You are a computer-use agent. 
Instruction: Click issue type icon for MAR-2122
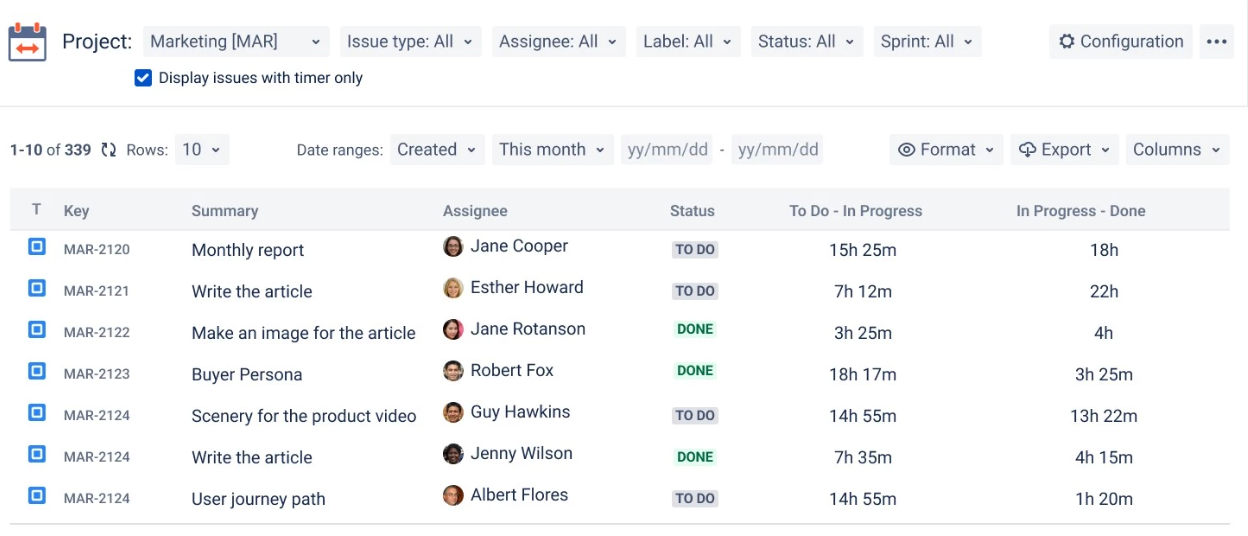click(x=37, y=329)
